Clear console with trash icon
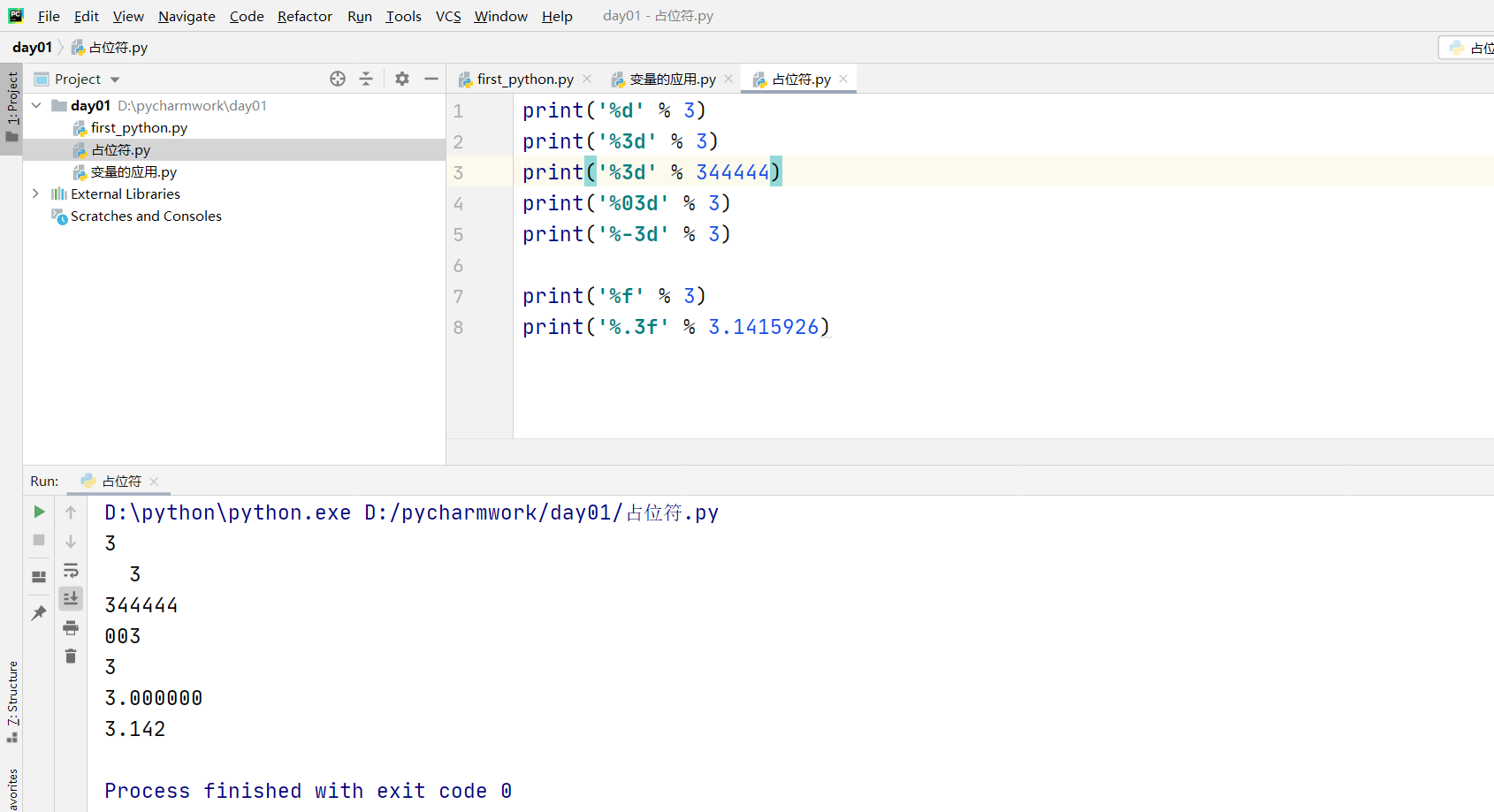 pos(71,656)
